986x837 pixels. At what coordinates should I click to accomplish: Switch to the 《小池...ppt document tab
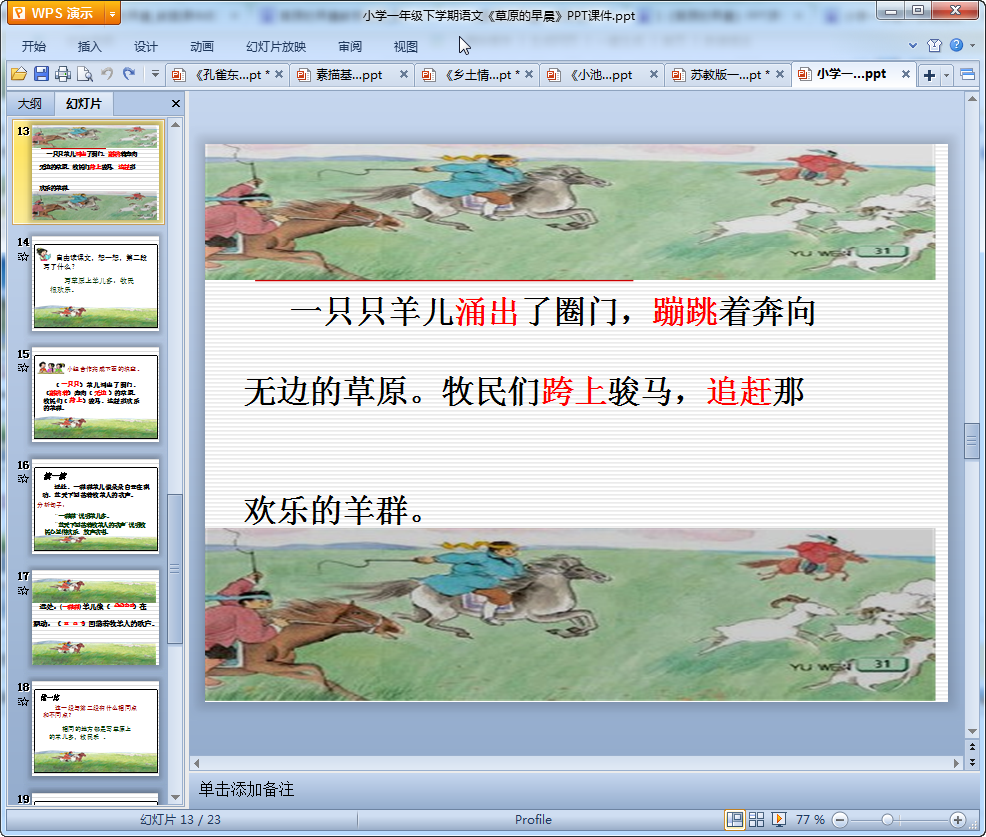pos(600,75)
